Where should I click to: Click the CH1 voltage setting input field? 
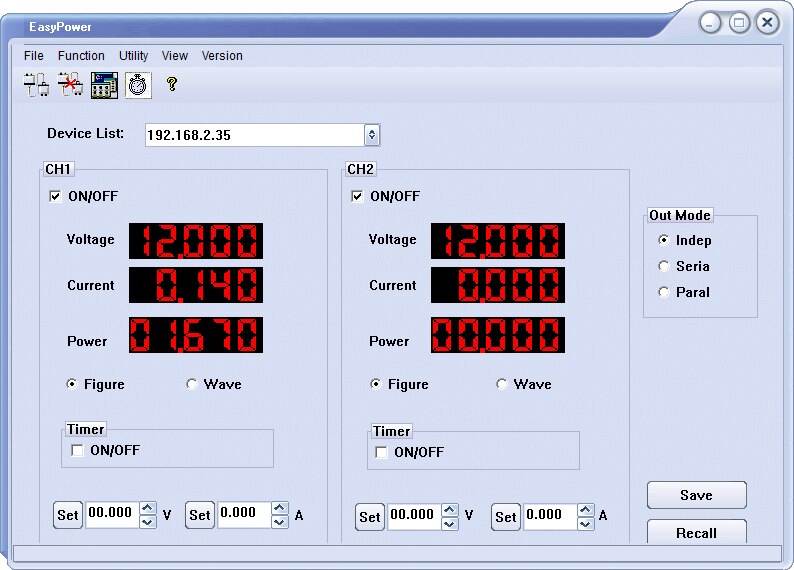coord(112,515)
